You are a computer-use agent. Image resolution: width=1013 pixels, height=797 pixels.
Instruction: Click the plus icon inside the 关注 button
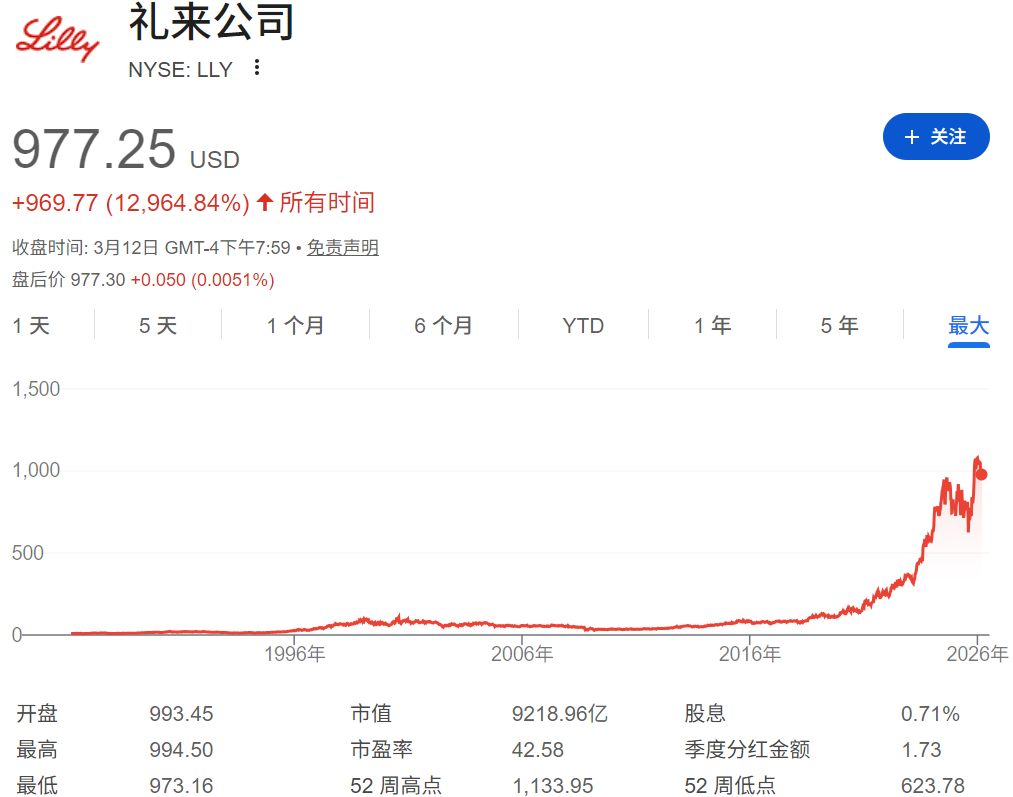tap(911, 137)
